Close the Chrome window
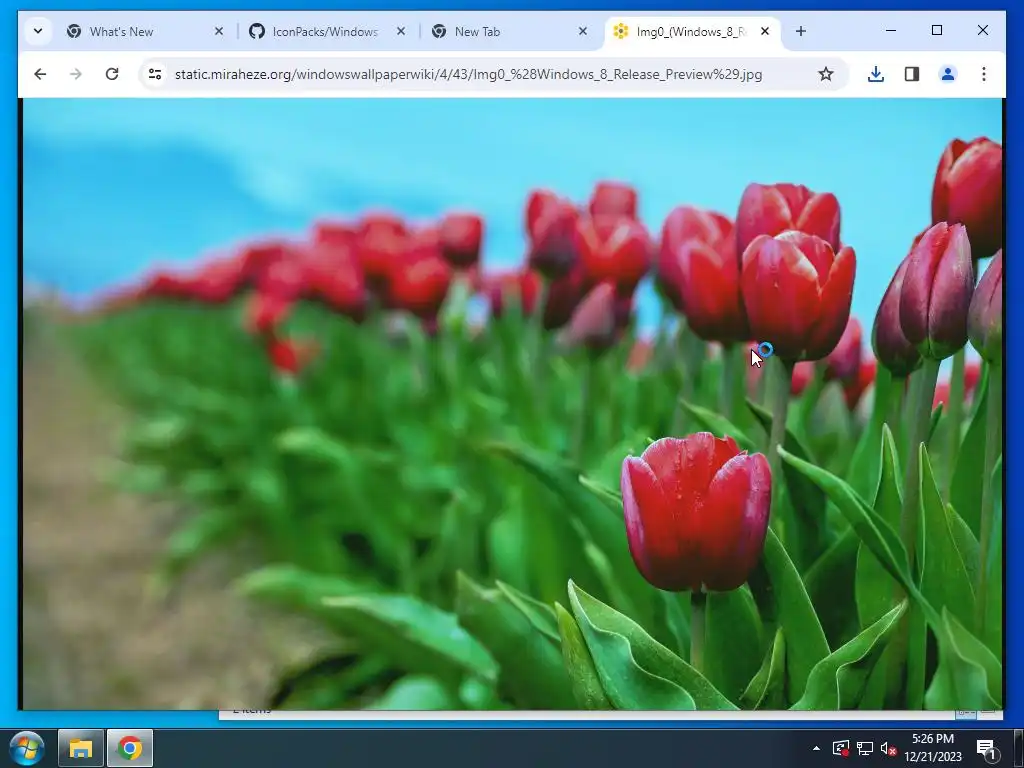This screenshot has width=1024, height=768. [x=983, y=31]
